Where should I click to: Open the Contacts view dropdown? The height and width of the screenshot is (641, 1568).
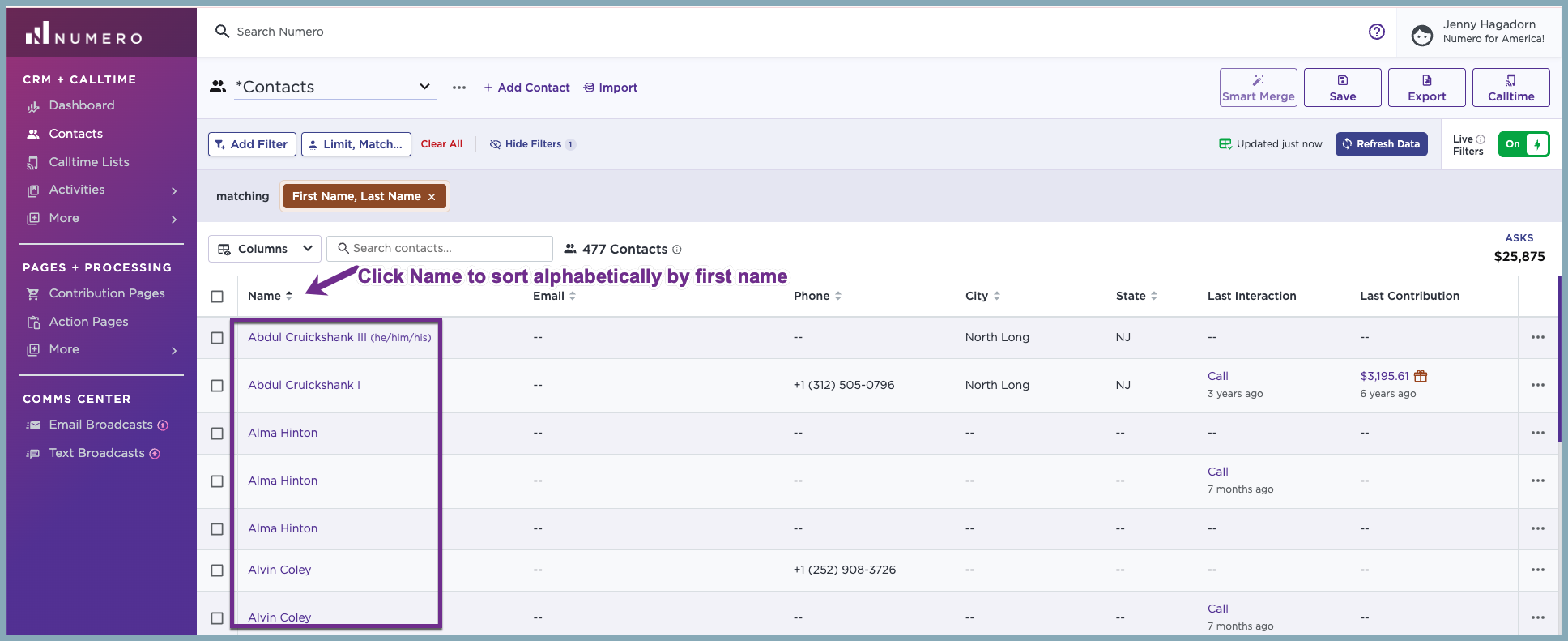(334, 87)
